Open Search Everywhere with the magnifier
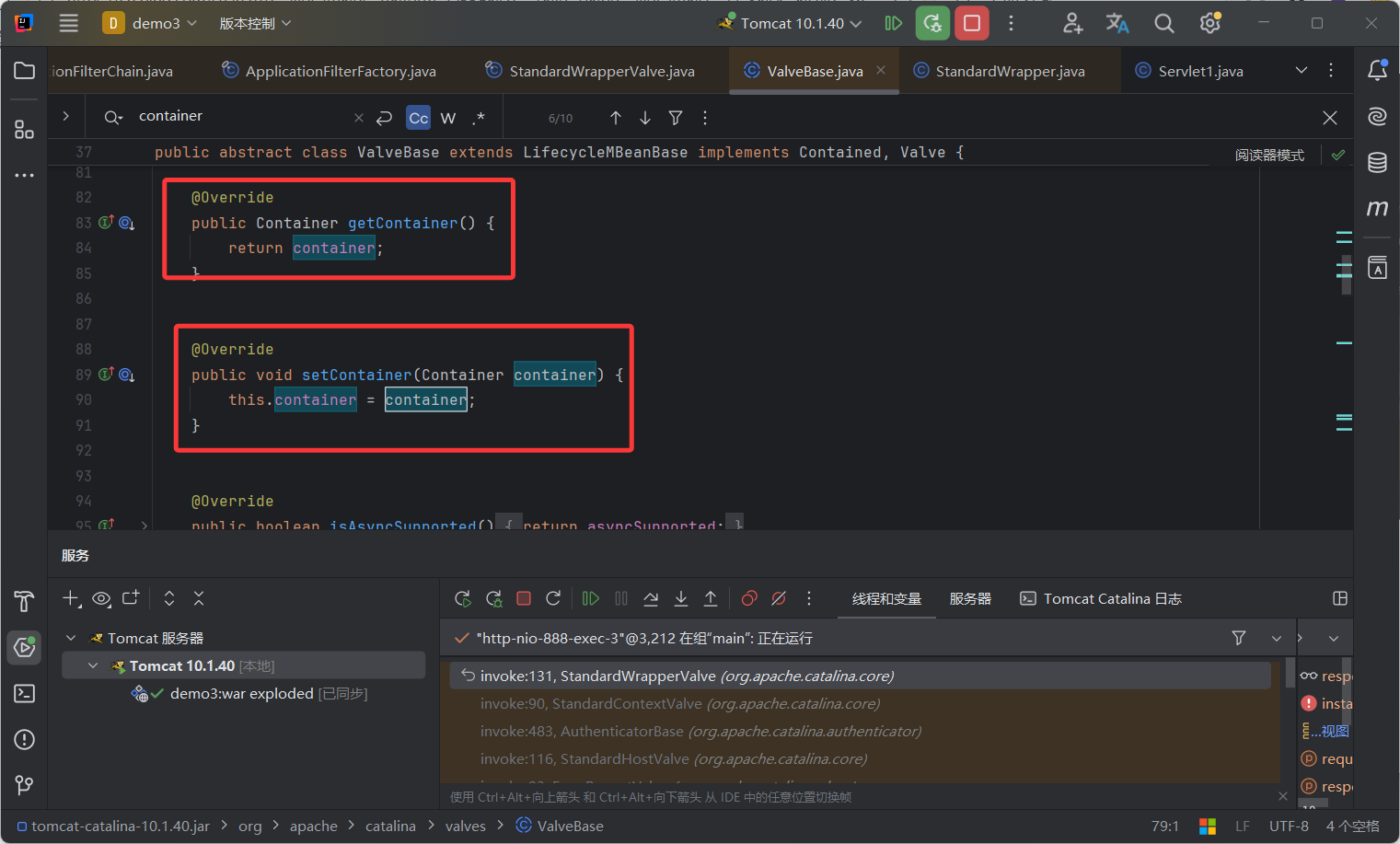This screenshot has height=844, width=1400. point(1164,23)
